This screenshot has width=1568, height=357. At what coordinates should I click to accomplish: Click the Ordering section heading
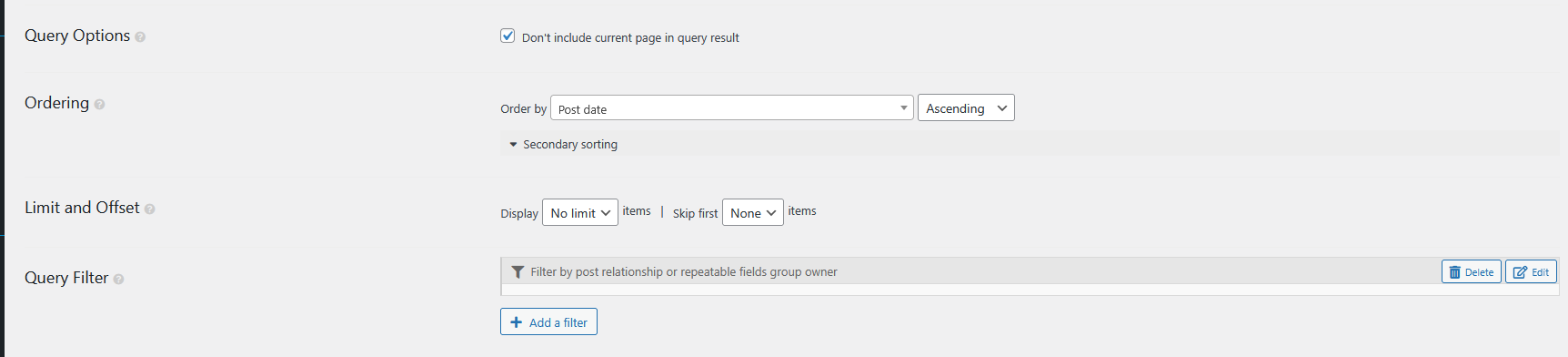pos(56,103)
